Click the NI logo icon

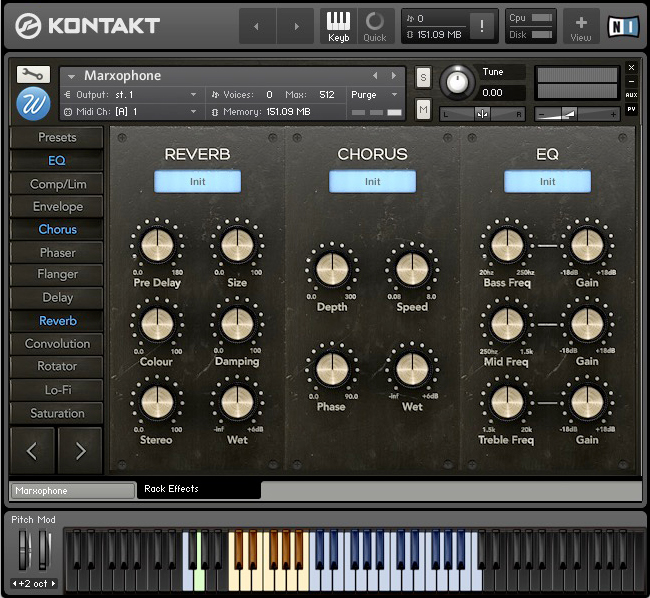pos(623,27)
